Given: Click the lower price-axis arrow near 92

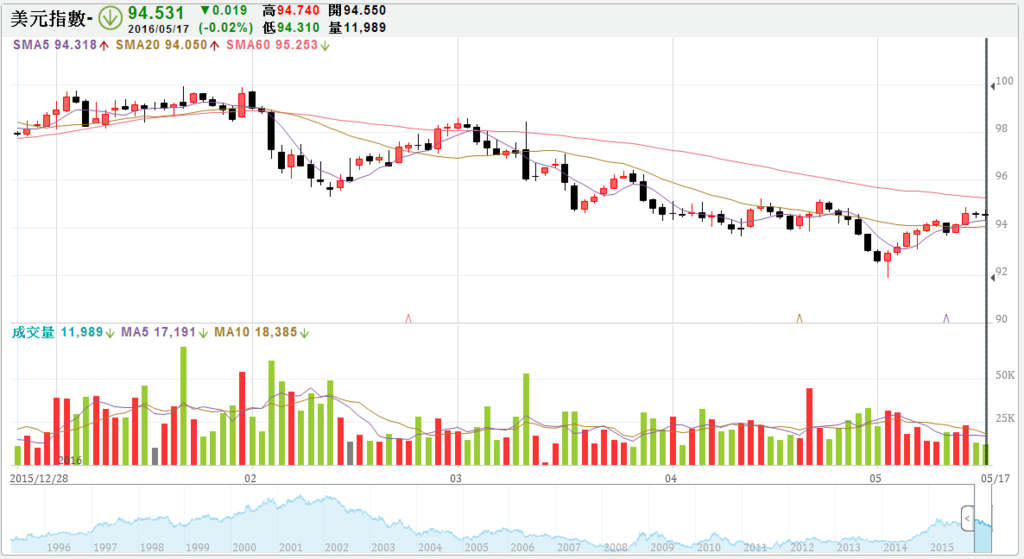Looking at the screenshot, I should 992,278.
